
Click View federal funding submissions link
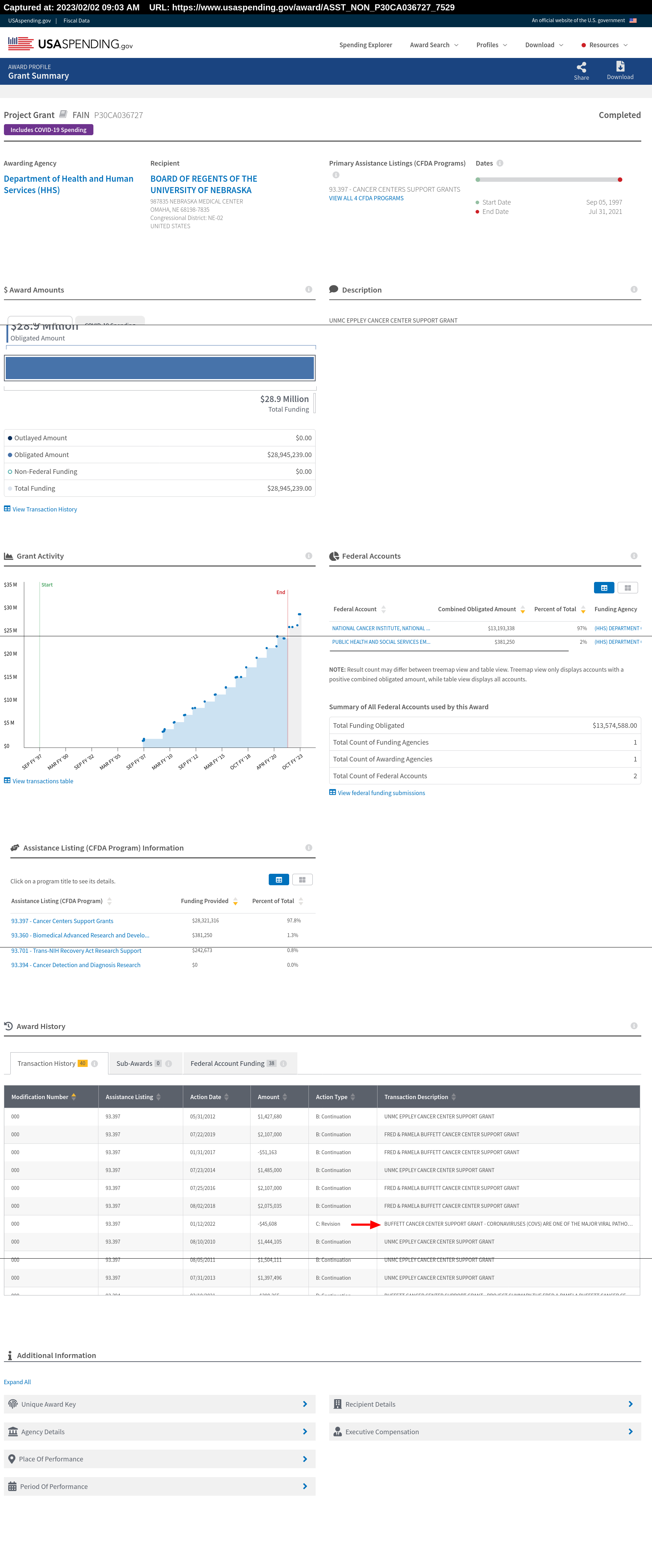point(377,793)
